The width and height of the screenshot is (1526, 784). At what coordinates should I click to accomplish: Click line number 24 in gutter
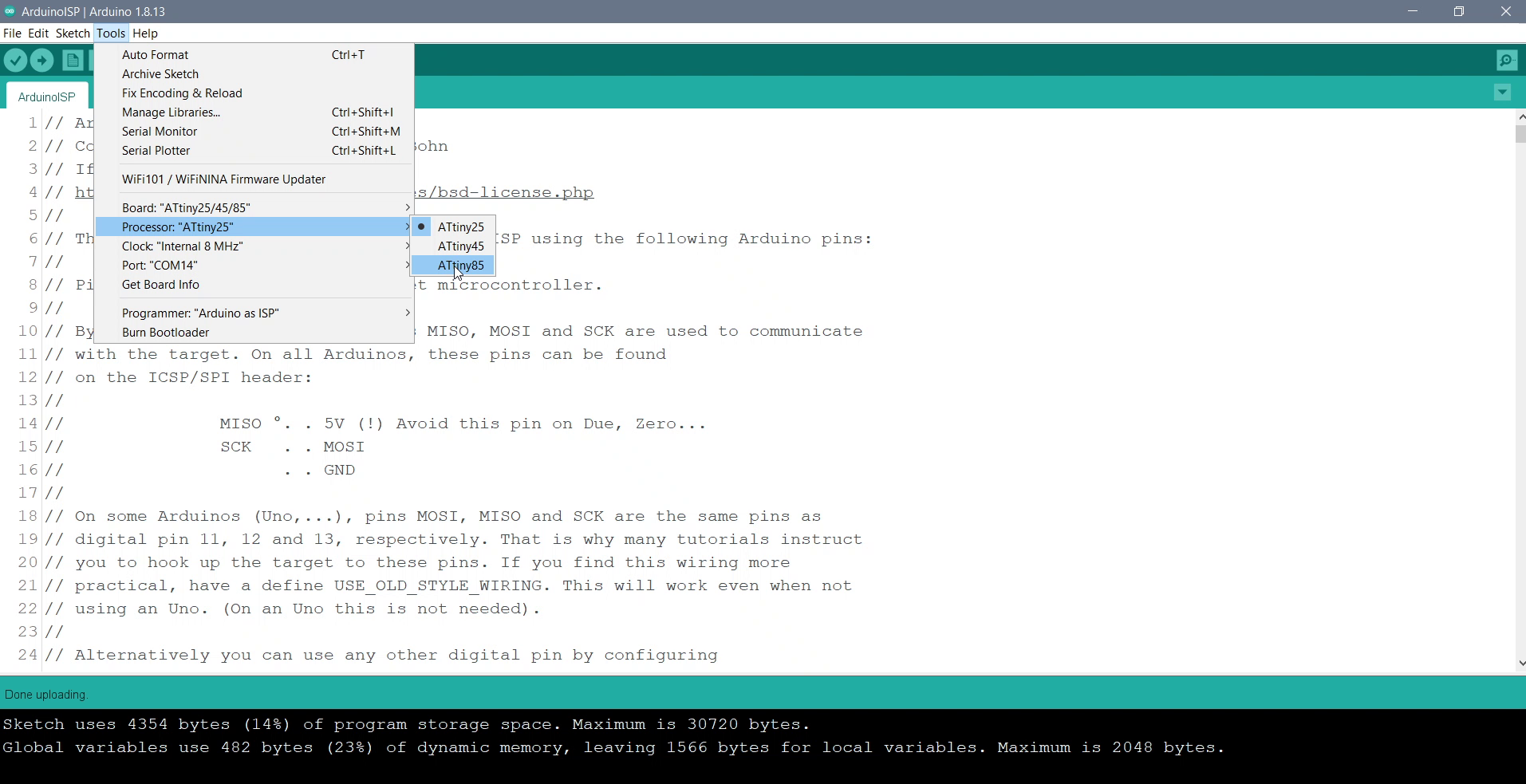[28, 655]
